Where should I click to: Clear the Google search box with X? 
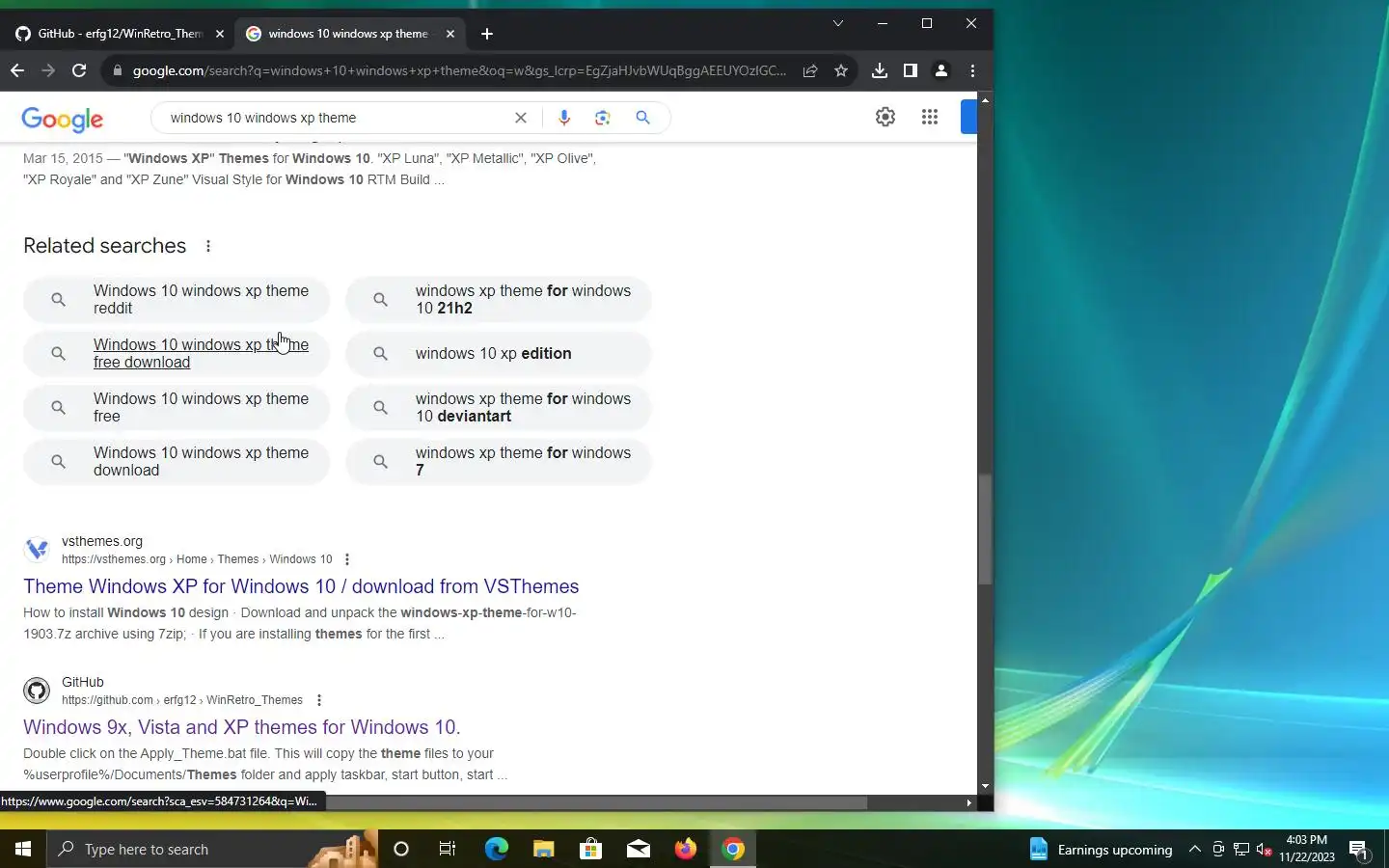click(521, 118)
